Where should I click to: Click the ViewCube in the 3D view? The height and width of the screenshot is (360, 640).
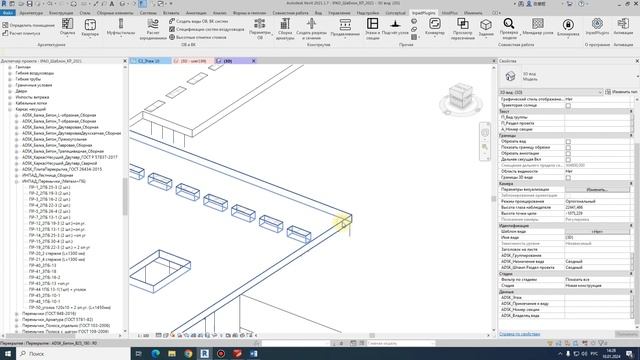click(x=461, y=97)
